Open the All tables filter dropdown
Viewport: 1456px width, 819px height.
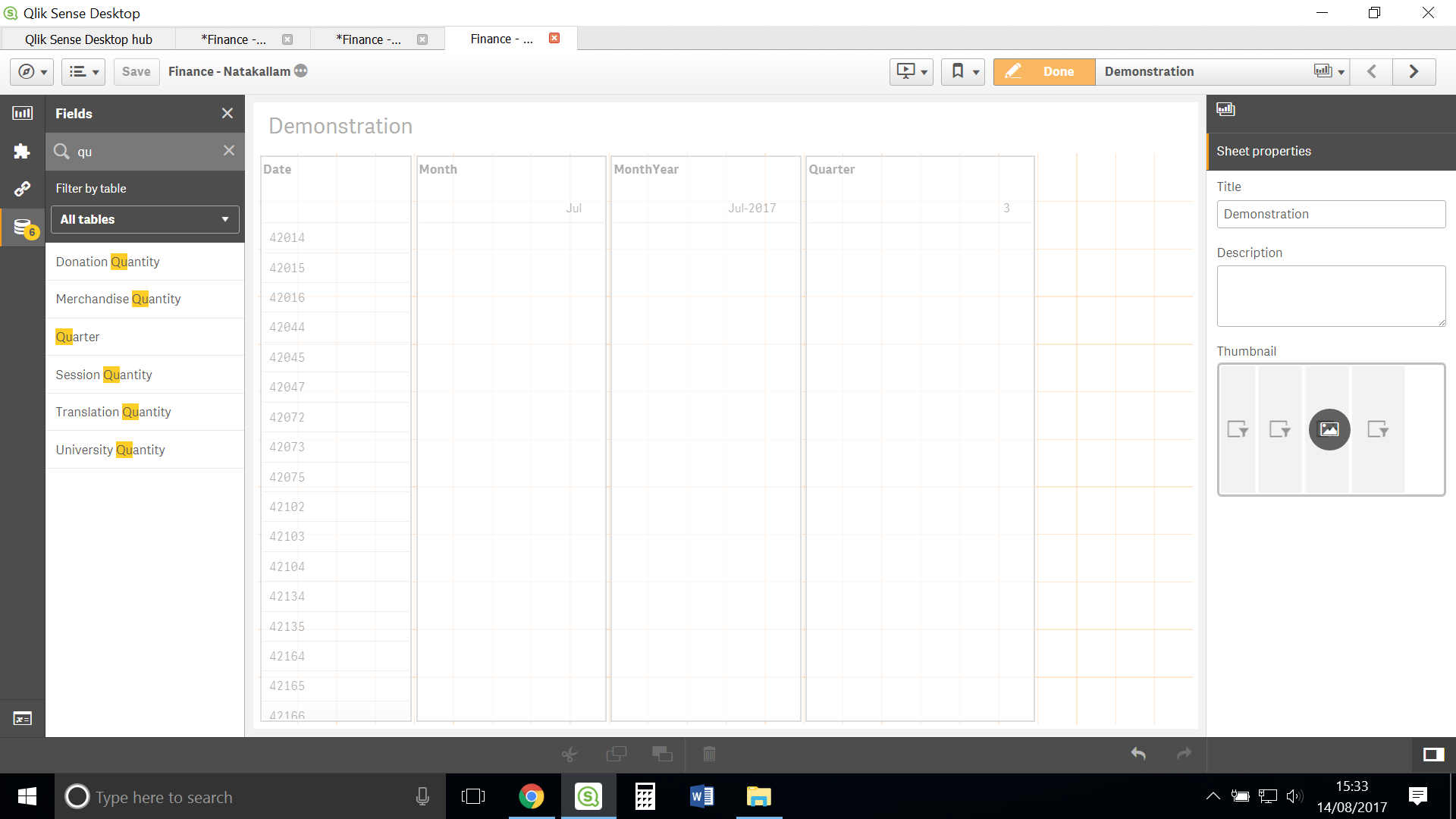[x=144, y=219]
